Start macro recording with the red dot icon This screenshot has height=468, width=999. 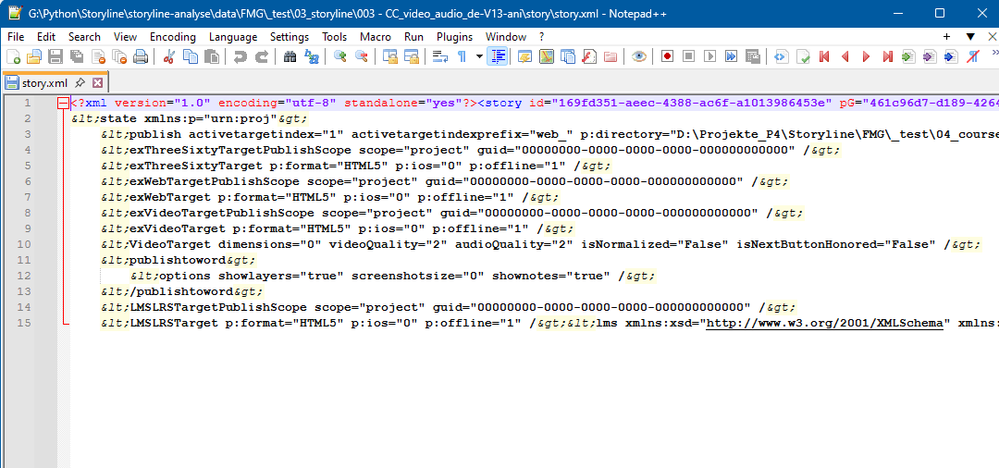click(x=668, y=57)
